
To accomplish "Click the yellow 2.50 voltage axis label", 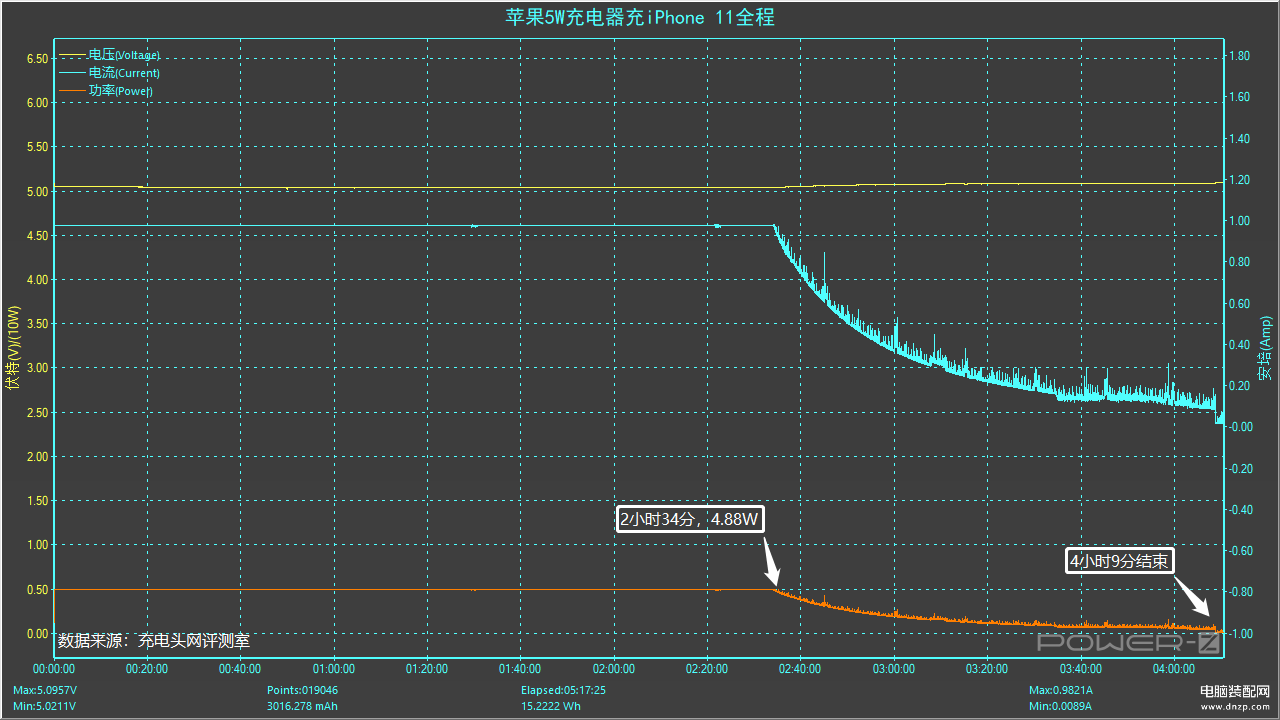I will click(x=36, y=413).
